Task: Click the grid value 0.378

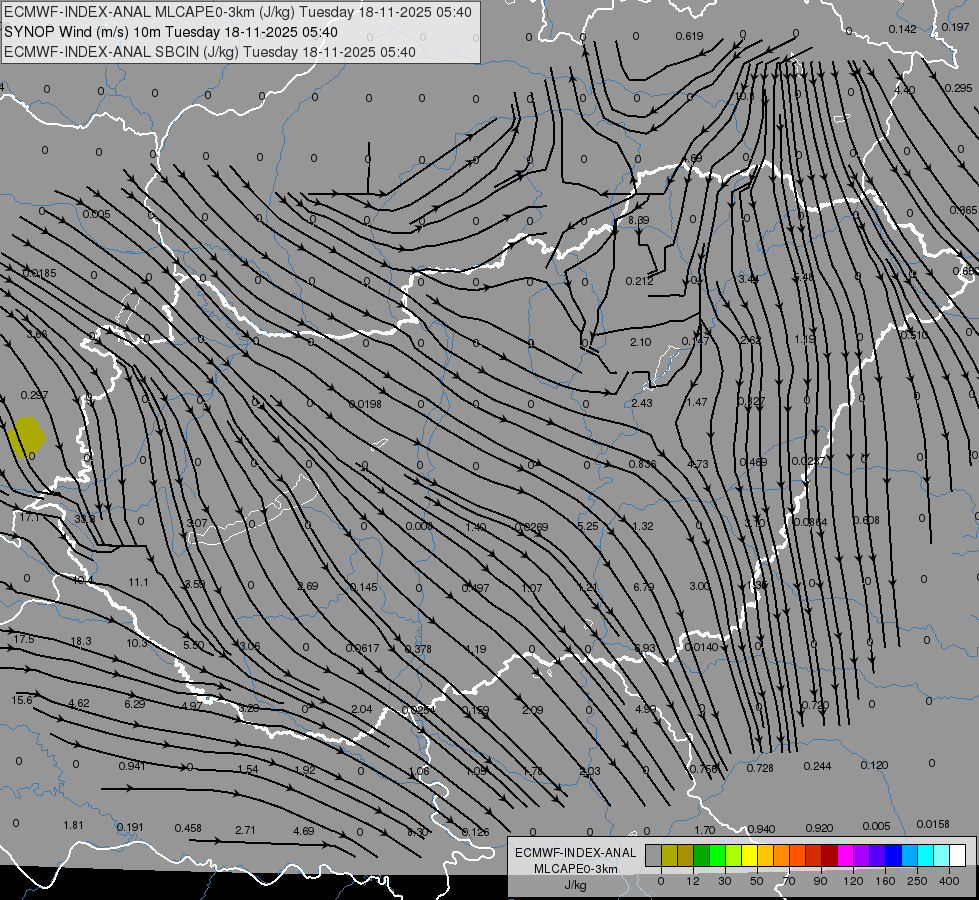Action: tap(418, 649)
